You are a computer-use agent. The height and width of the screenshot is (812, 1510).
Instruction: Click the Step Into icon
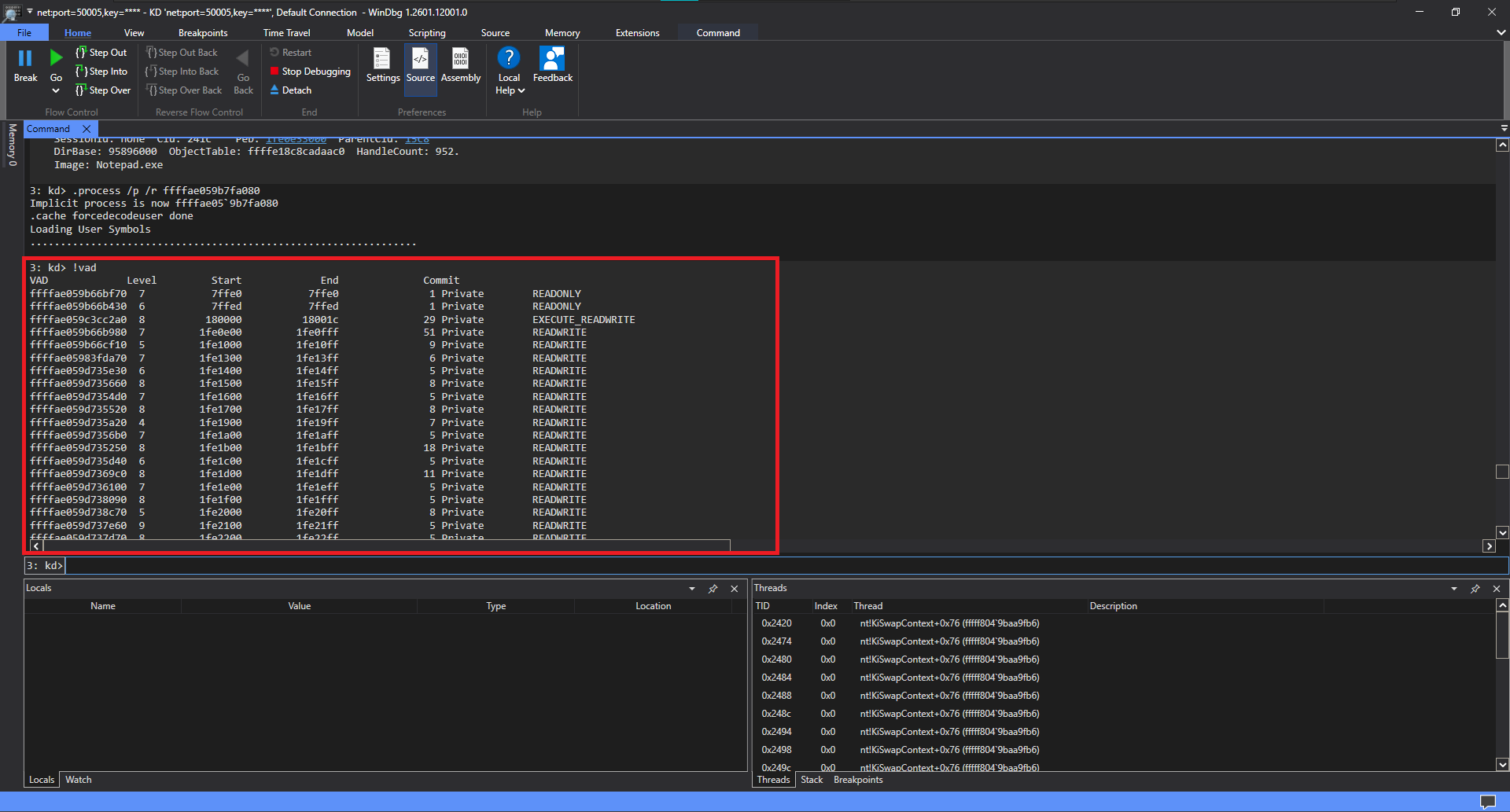coord(81,72)
